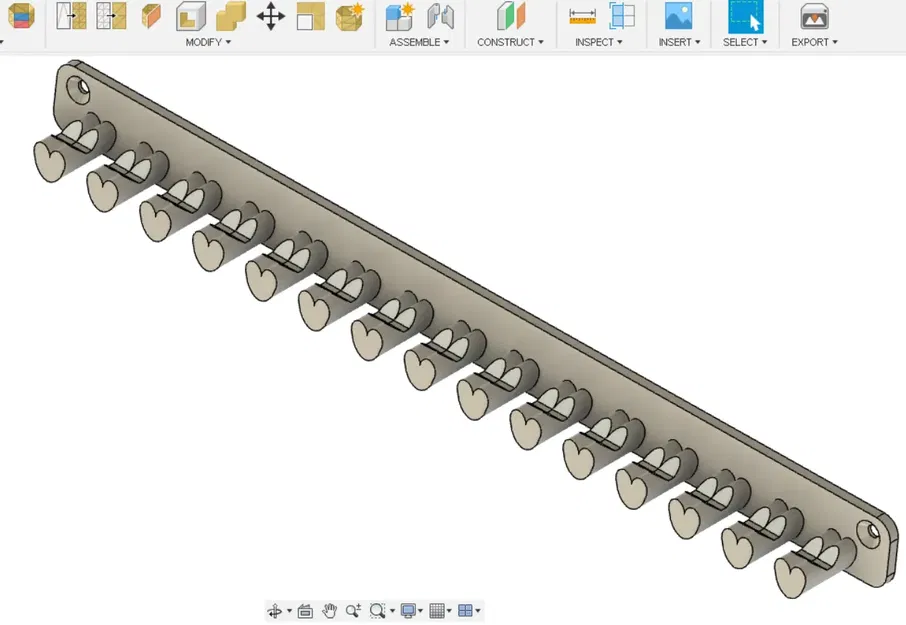
Task: Activate the Zoom tool
Action: pyautogui.click(x=353, y=611)
